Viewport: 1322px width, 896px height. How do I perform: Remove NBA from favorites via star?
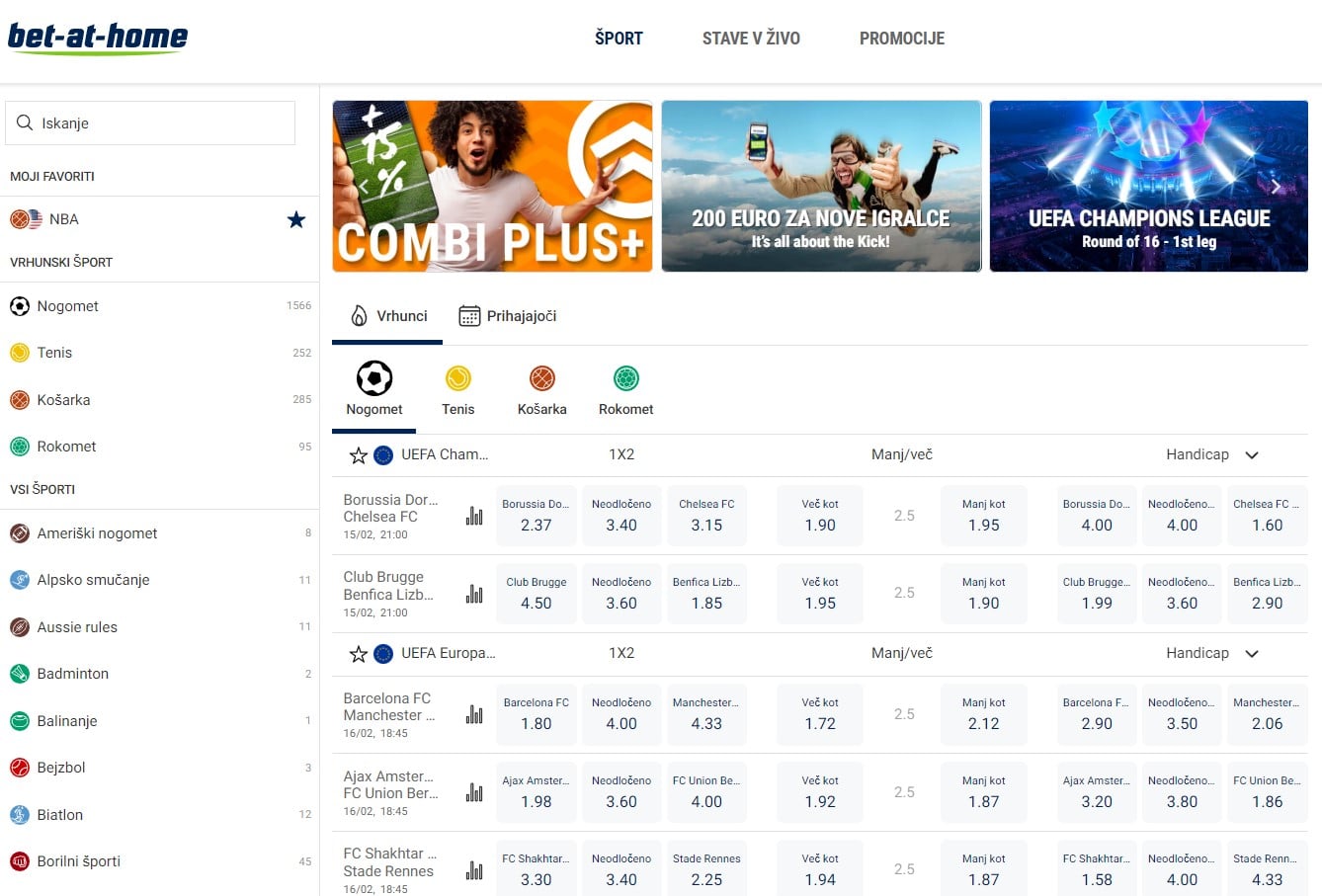point(295,219)
